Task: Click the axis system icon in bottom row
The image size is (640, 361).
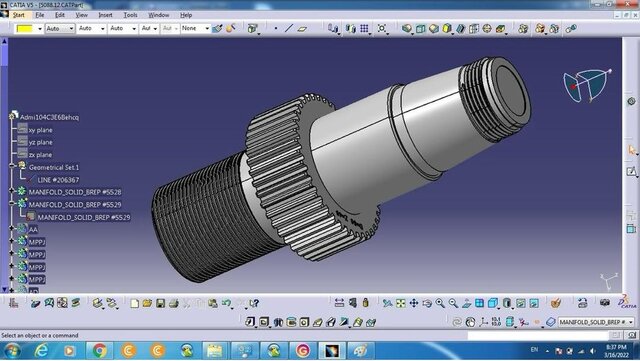Action: click(x=484, y=322)
